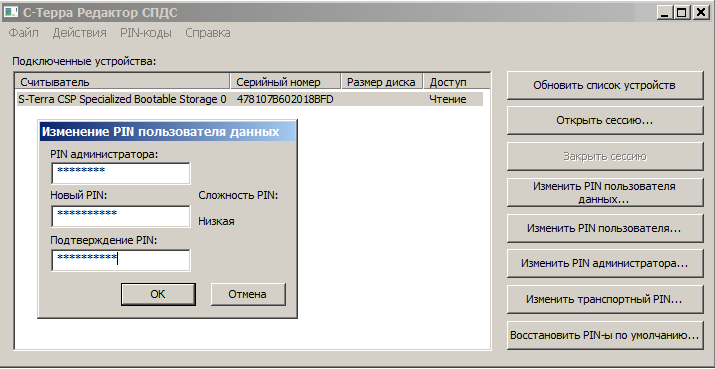
Task: Click Изменить PIN пользователя... button
Action: (x=605, y=228)
